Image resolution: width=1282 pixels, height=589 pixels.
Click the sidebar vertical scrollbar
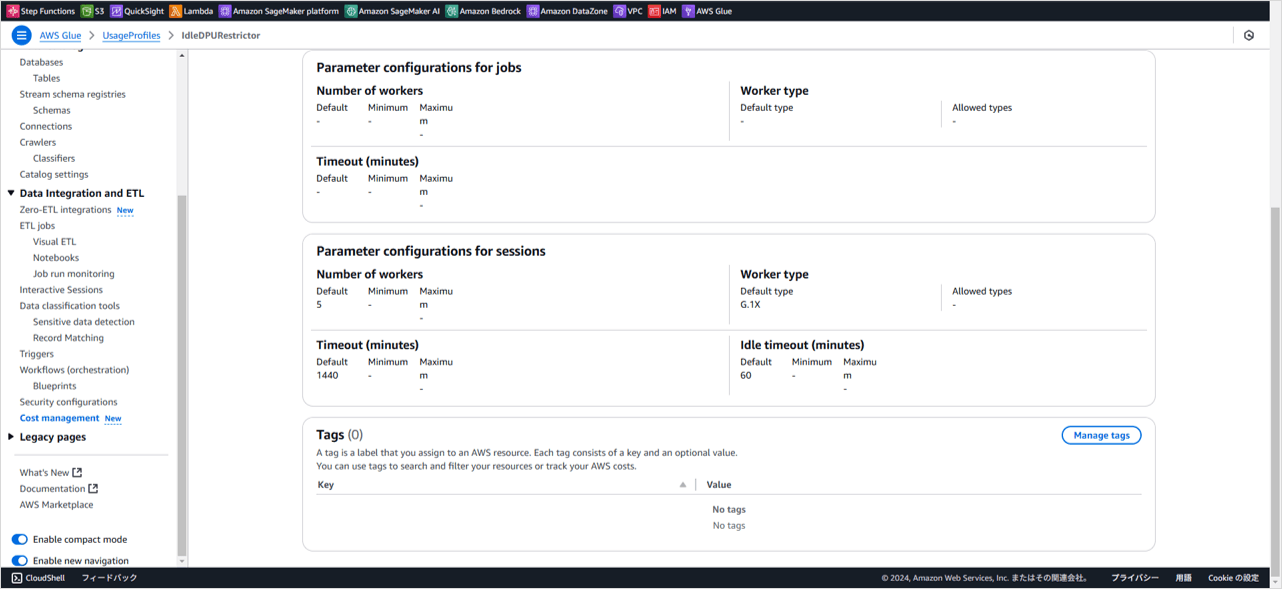tap(181, 375)
